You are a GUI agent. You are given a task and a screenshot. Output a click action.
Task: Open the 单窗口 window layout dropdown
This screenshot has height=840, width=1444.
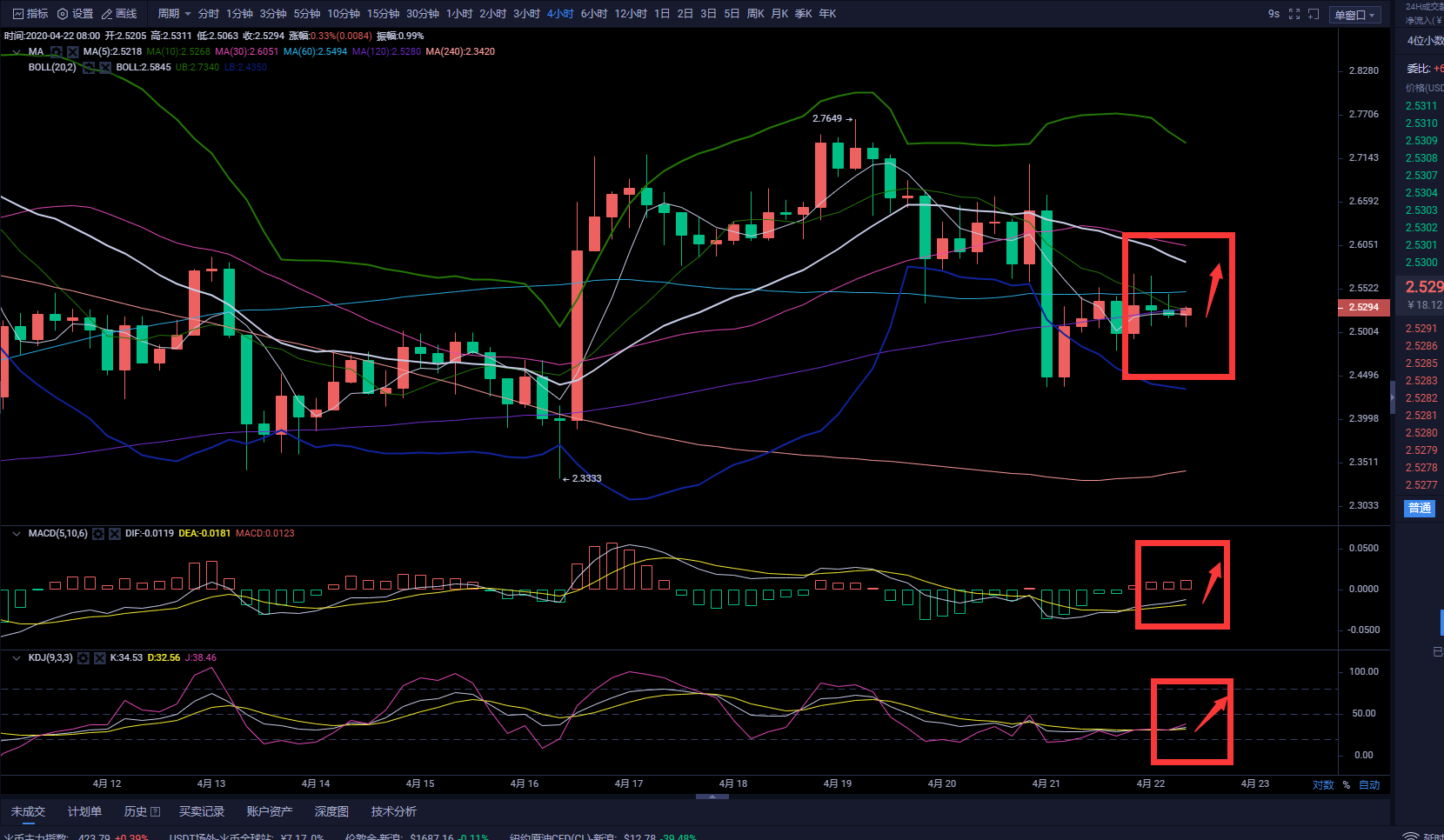coord(1354,15)
